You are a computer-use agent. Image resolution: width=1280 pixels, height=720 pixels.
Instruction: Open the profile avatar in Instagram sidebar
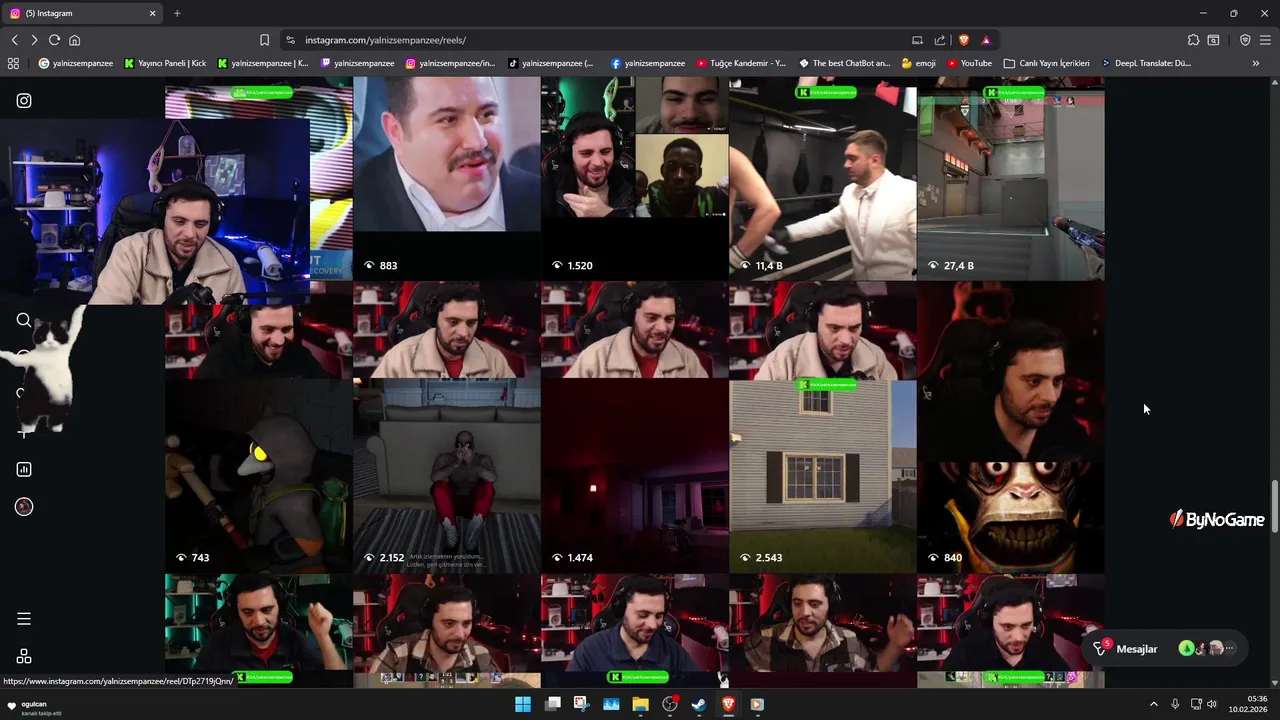pos(24,507)
